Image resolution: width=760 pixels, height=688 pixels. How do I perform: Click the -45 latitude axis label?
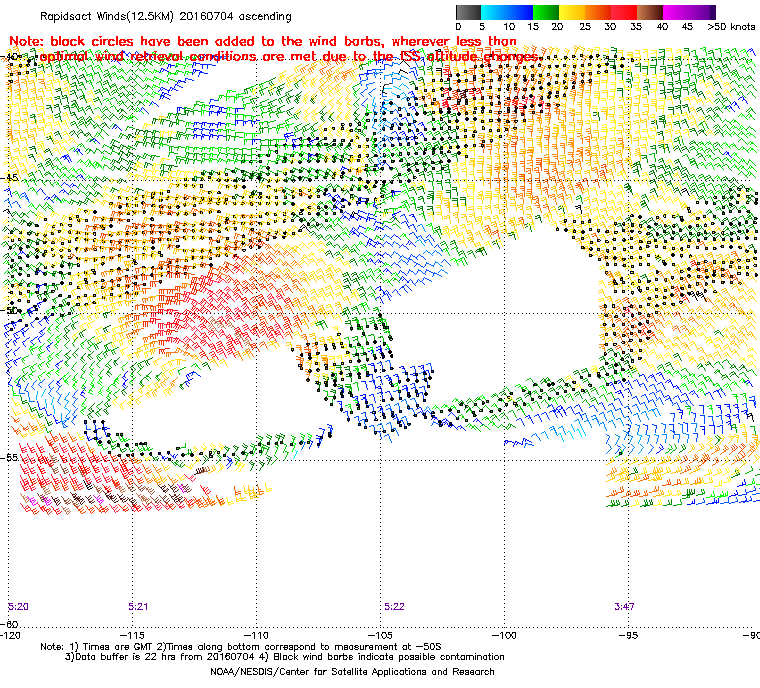coord(10,178)
